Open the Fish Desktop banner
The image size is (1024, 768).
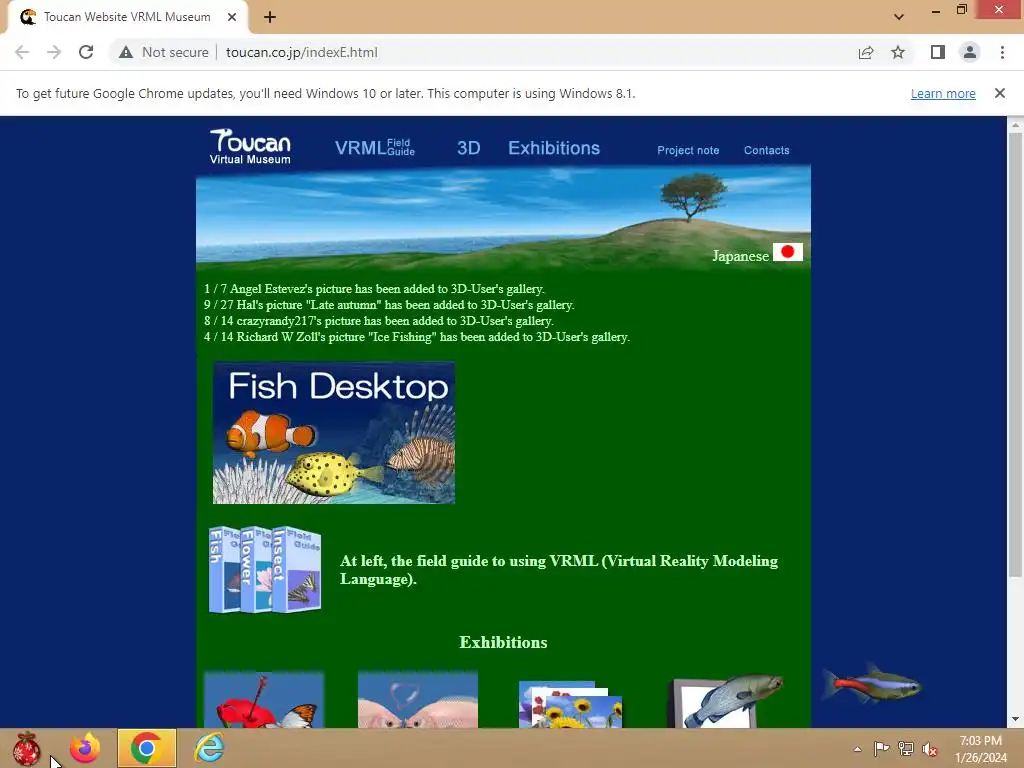tap(334, 433)
